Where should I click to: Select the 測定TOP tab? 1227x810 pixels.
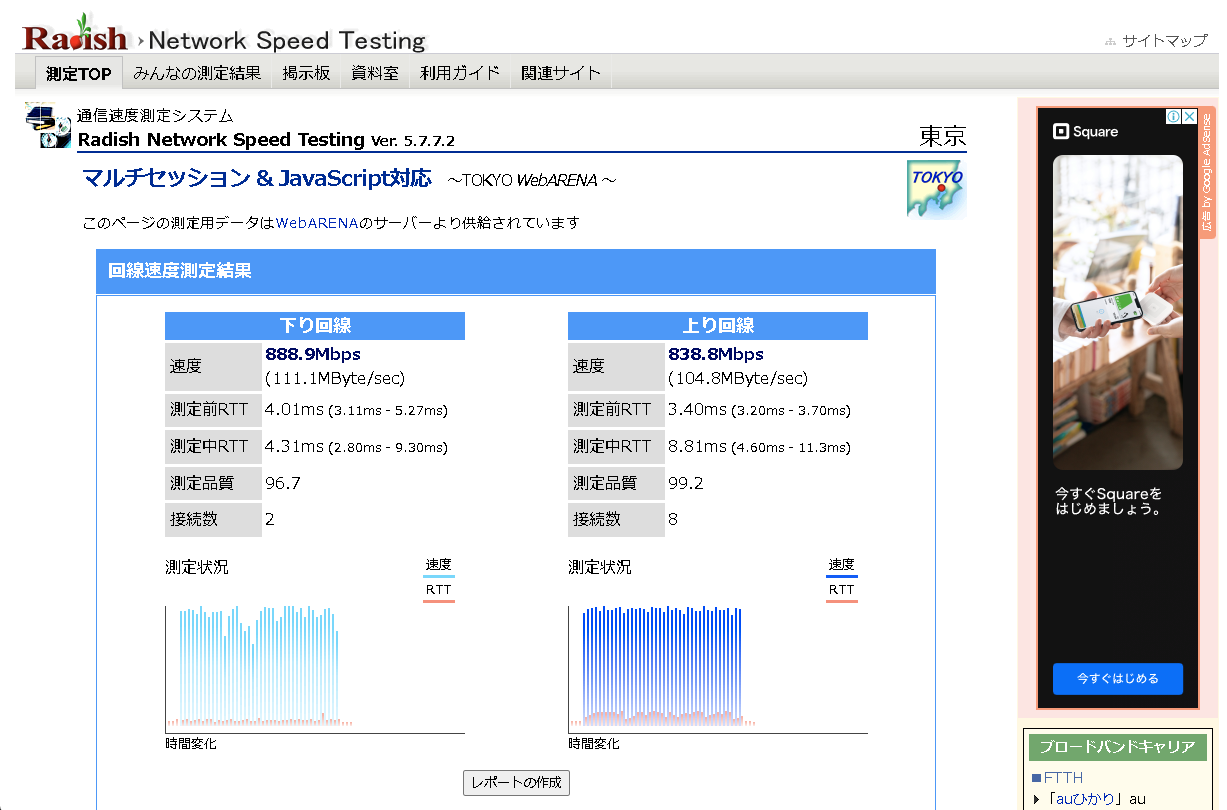[x=79, y=73]
